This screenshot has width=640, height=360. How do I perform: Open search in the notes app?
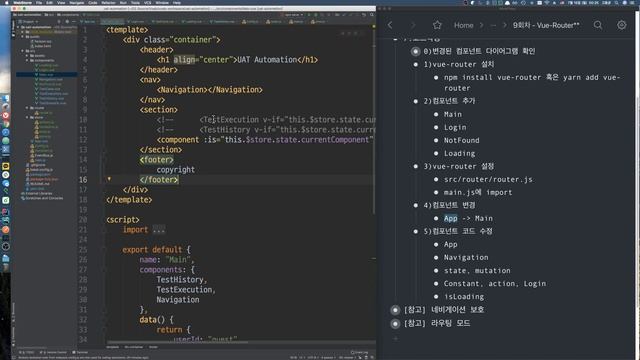point(598,25)
